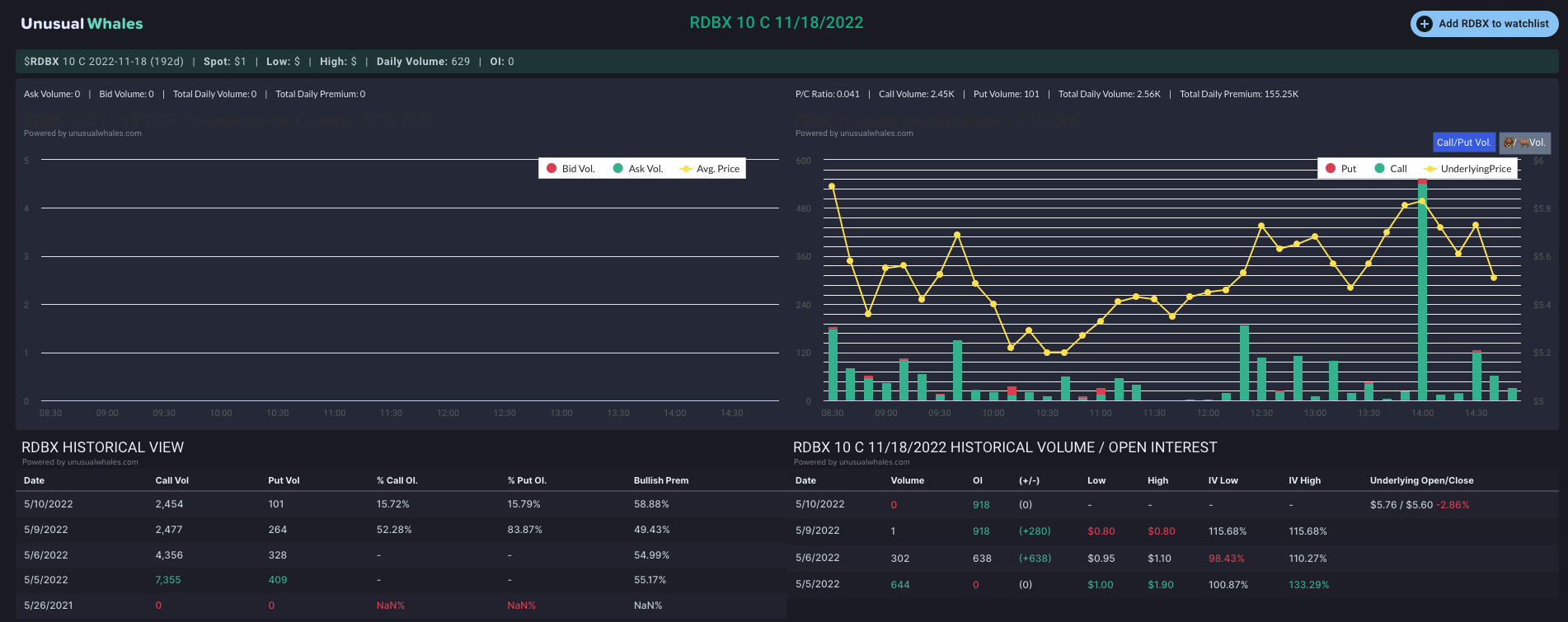Screen dimensions: 1568x622
Task: Toggle the Call series in the legend
Action: [1391, 169]
